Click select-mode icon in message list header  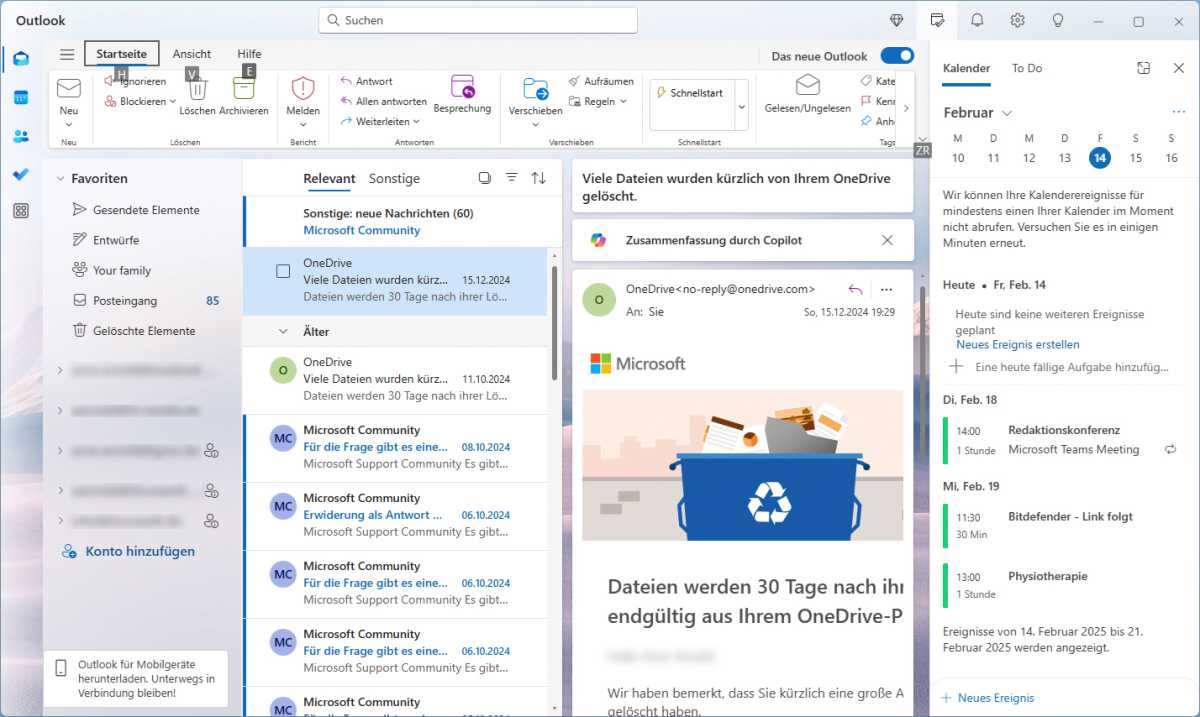pyautogui.click(x=485, y=178)
